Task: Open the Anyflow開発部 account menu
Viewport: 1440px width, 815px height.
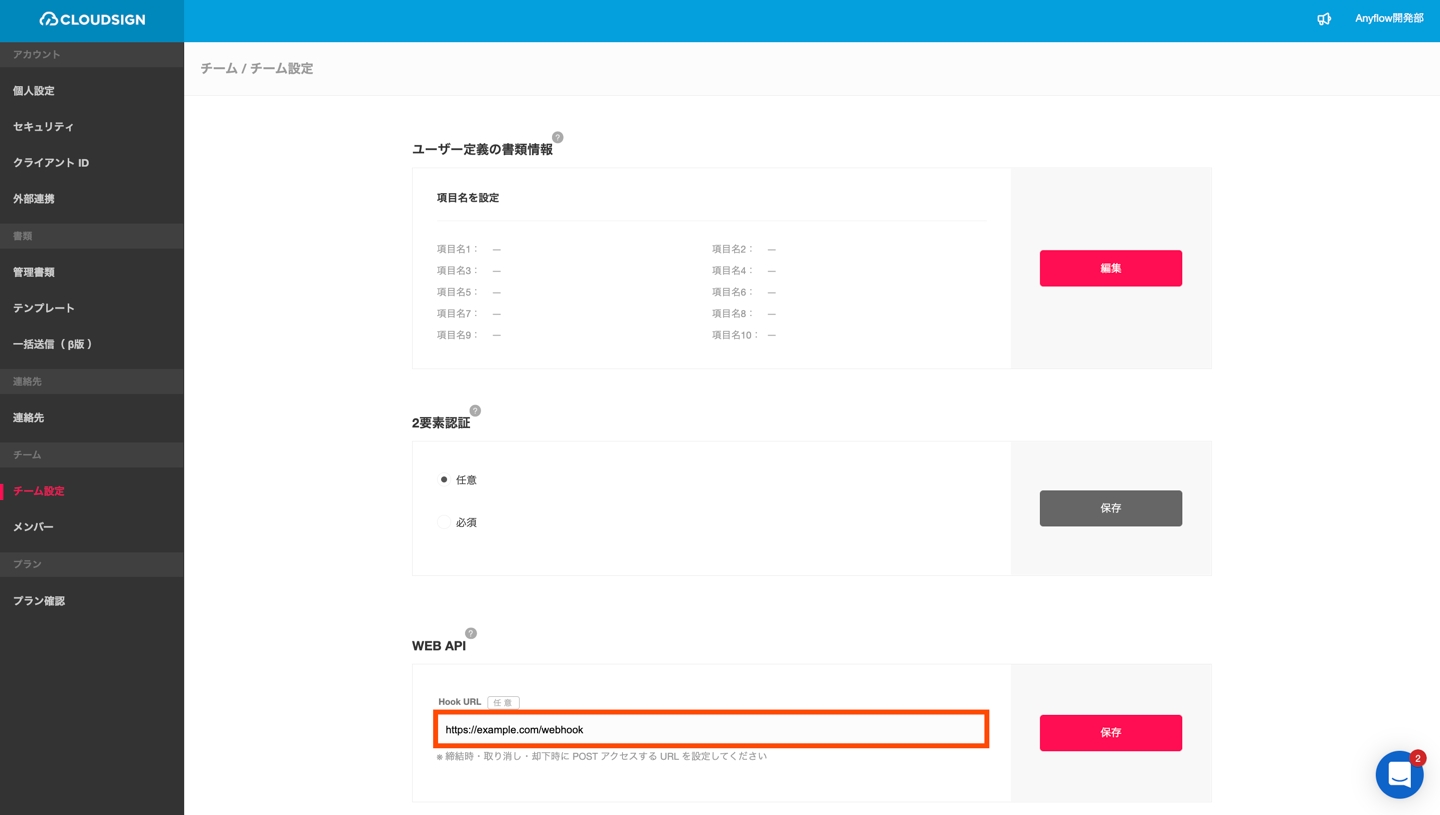Action: (1389, 19)
